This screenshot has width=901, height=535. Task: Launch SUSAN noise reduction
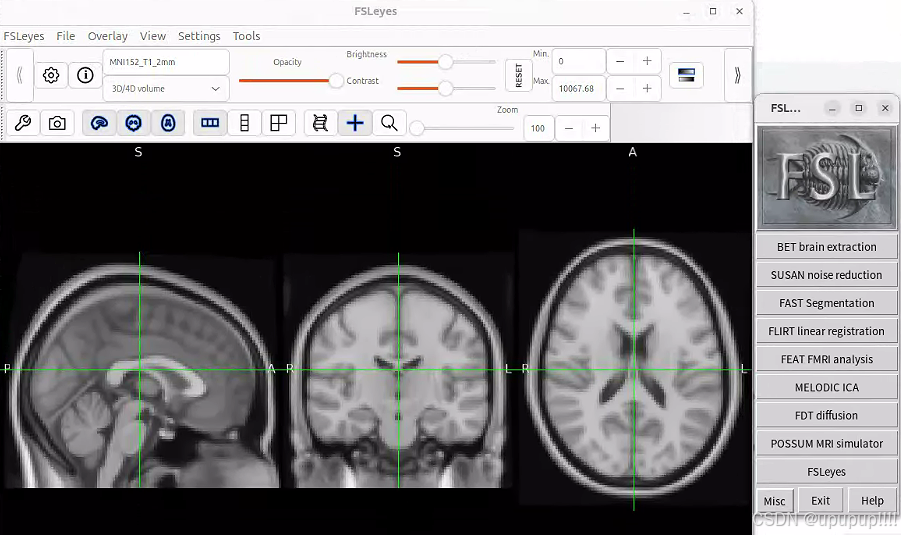coord(826,275)
